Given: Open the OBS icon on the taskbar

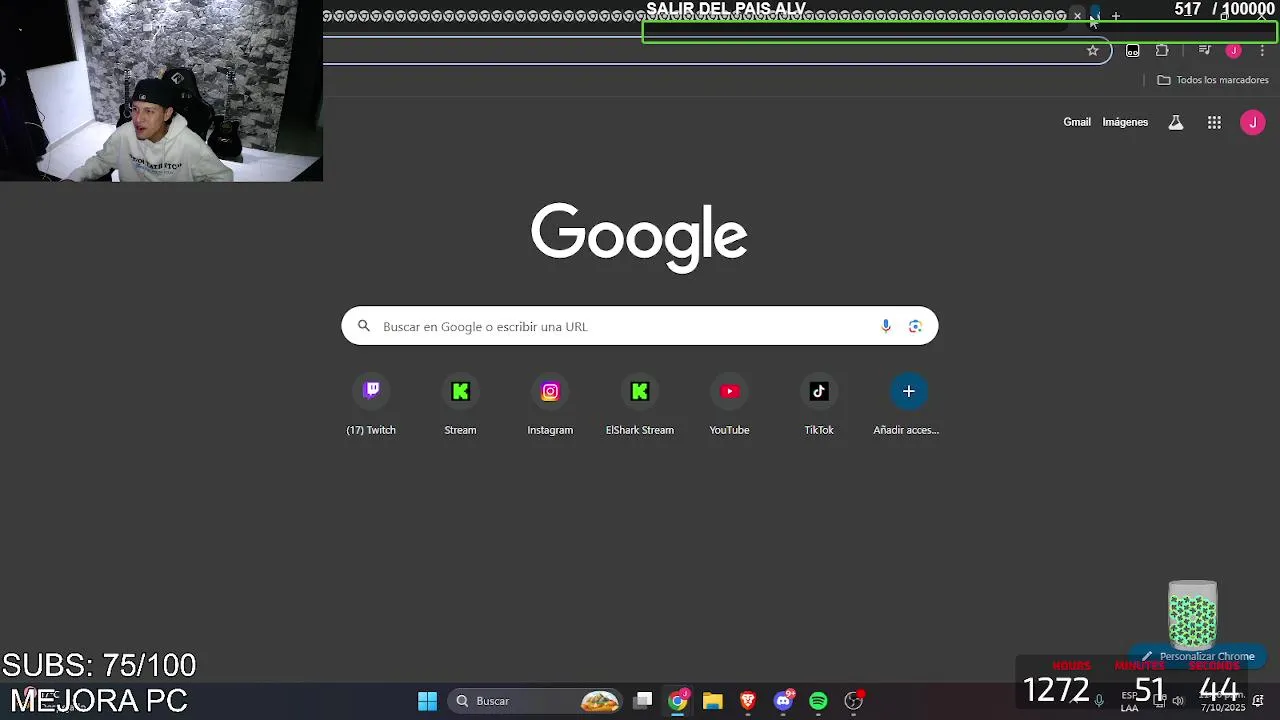Looking at the screenshot, I should point(853,701).
